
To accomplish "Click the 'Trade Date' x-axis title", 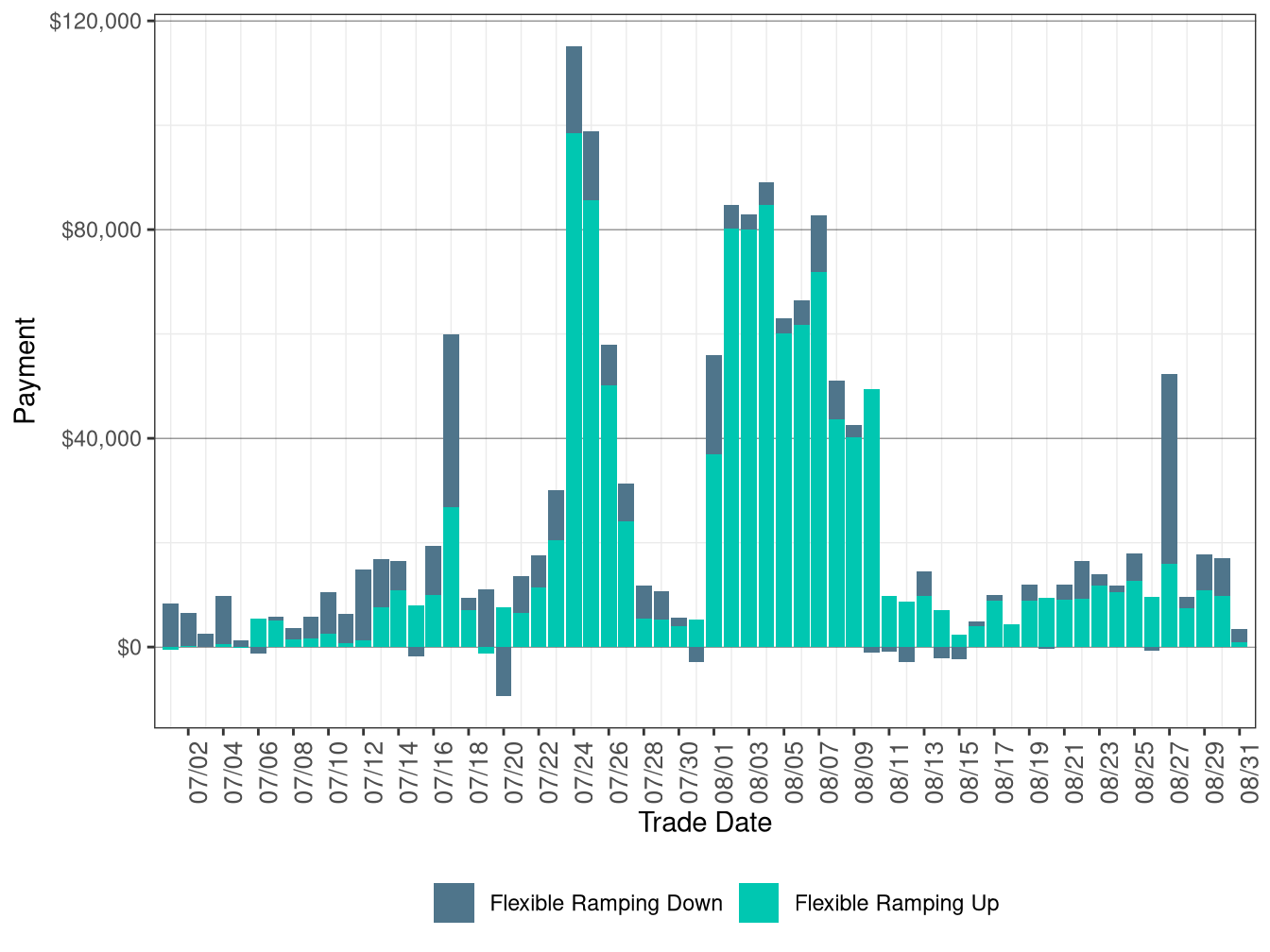I will (x=705, y=823).
